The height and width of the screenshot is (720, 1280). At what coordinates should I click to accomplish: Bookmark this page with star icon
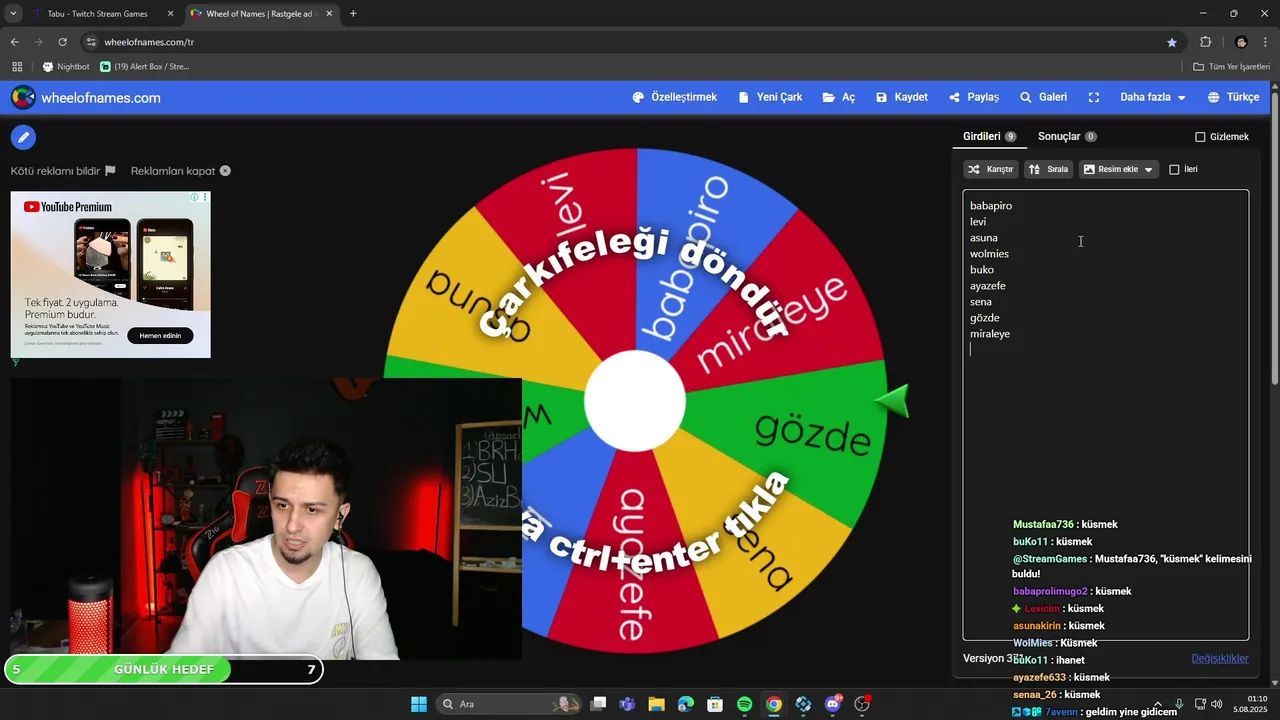click(1172, 42)
